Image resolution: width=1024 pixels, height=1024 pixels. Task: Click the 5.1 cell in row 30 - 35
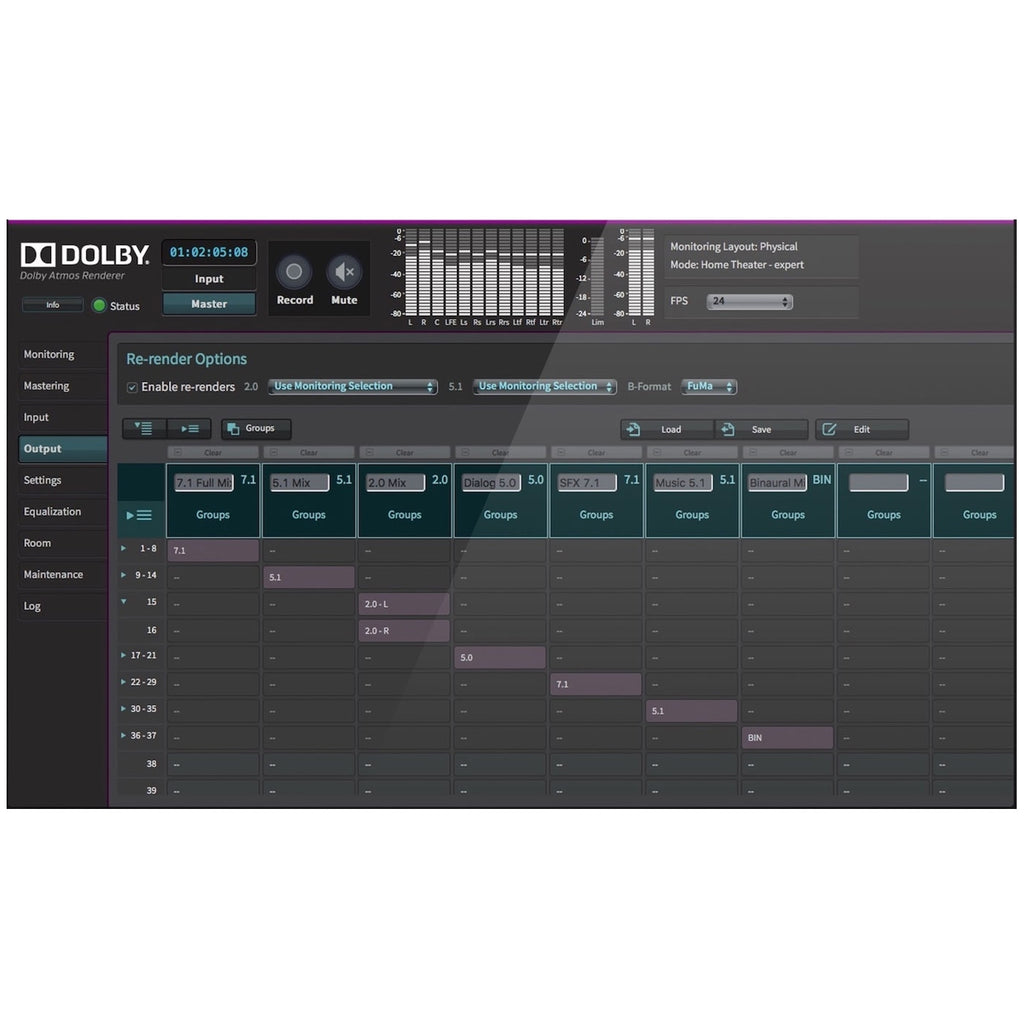692,711
